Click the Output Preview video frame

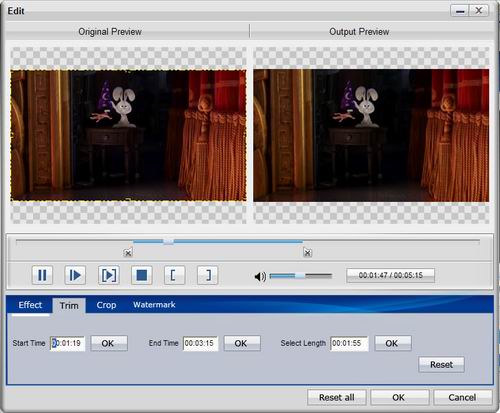(x=371, y=136)
